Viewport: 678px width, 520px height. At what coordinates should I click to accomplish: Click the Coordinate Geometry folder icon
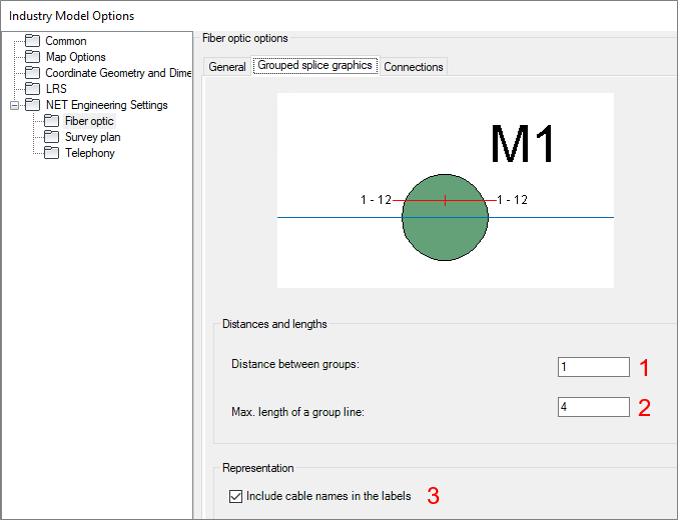click(33, 73)
